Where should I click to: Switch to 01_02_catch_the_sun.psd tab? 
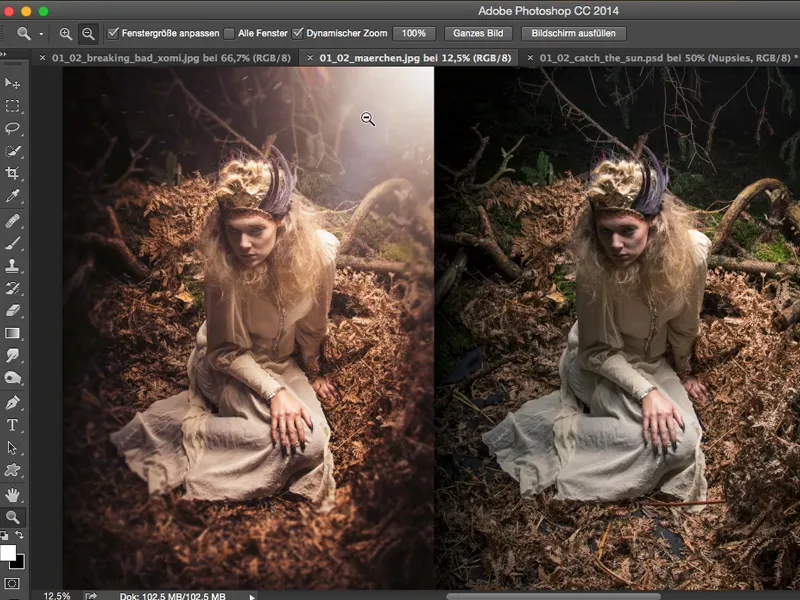665,58
